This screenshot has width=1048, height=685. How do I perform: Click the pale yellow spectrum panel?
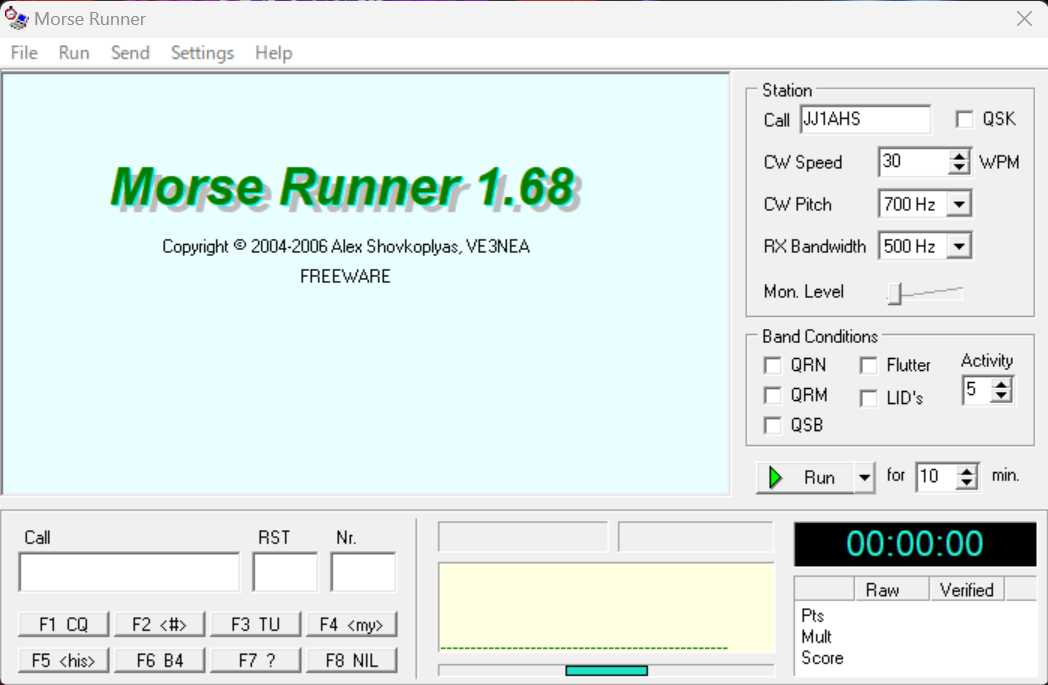(x=606, y=607)
